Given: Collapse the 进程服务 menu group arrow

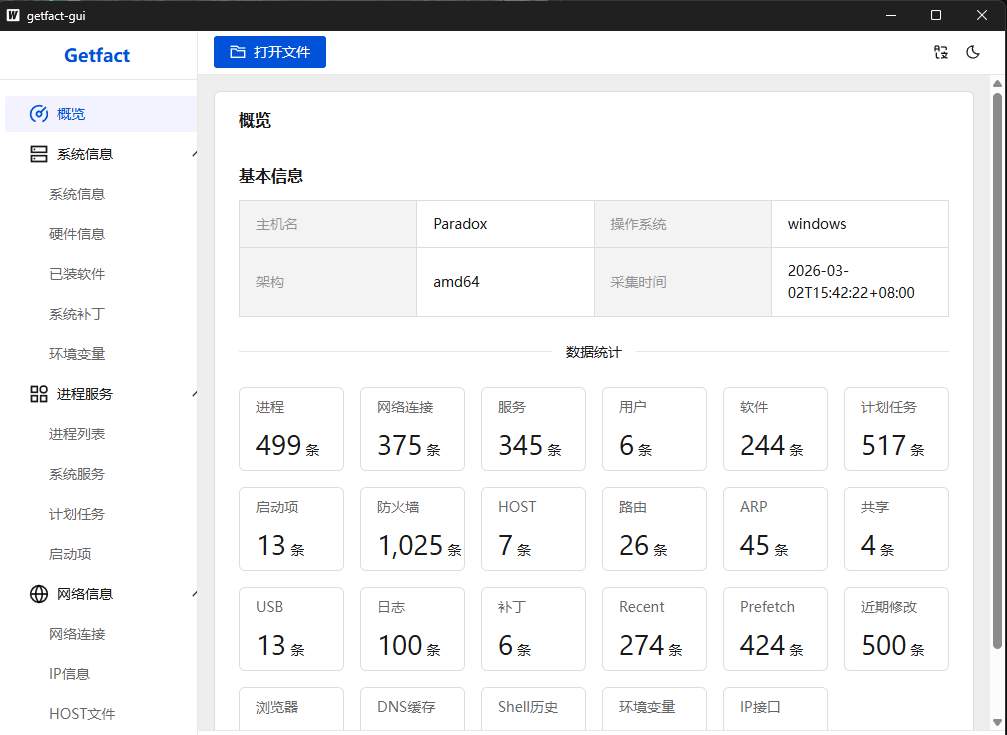Looking at the screenshot, I should (x=194, y=394).
